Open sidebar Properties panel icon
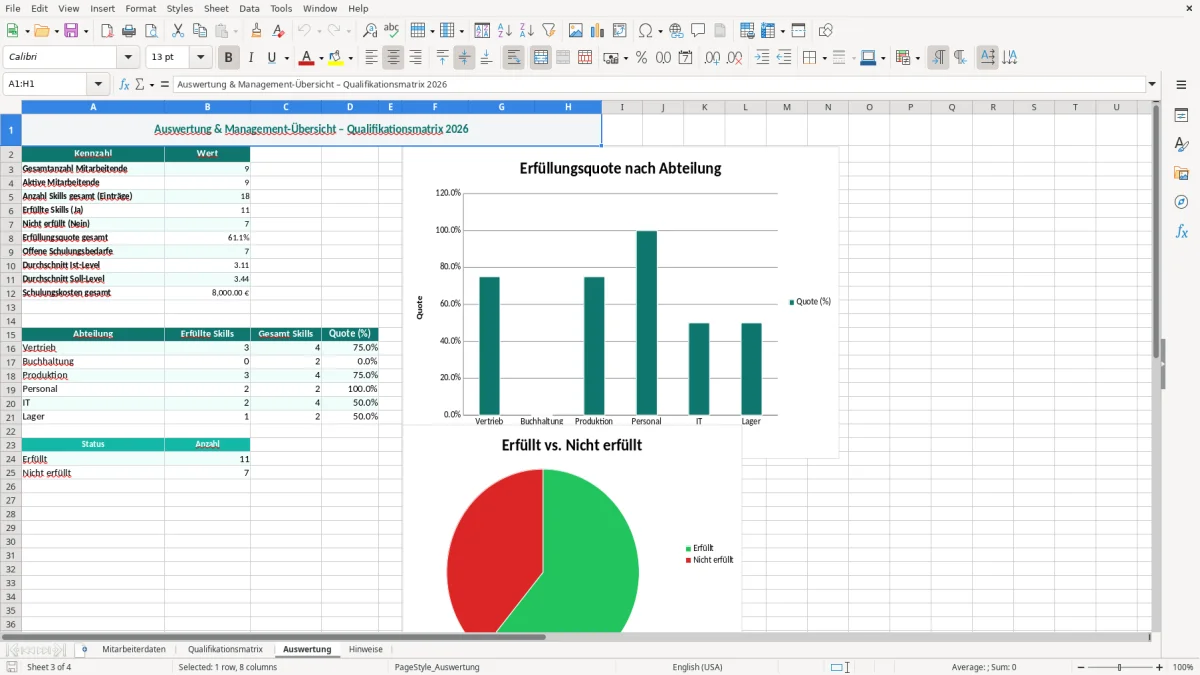 (1181, 116)
